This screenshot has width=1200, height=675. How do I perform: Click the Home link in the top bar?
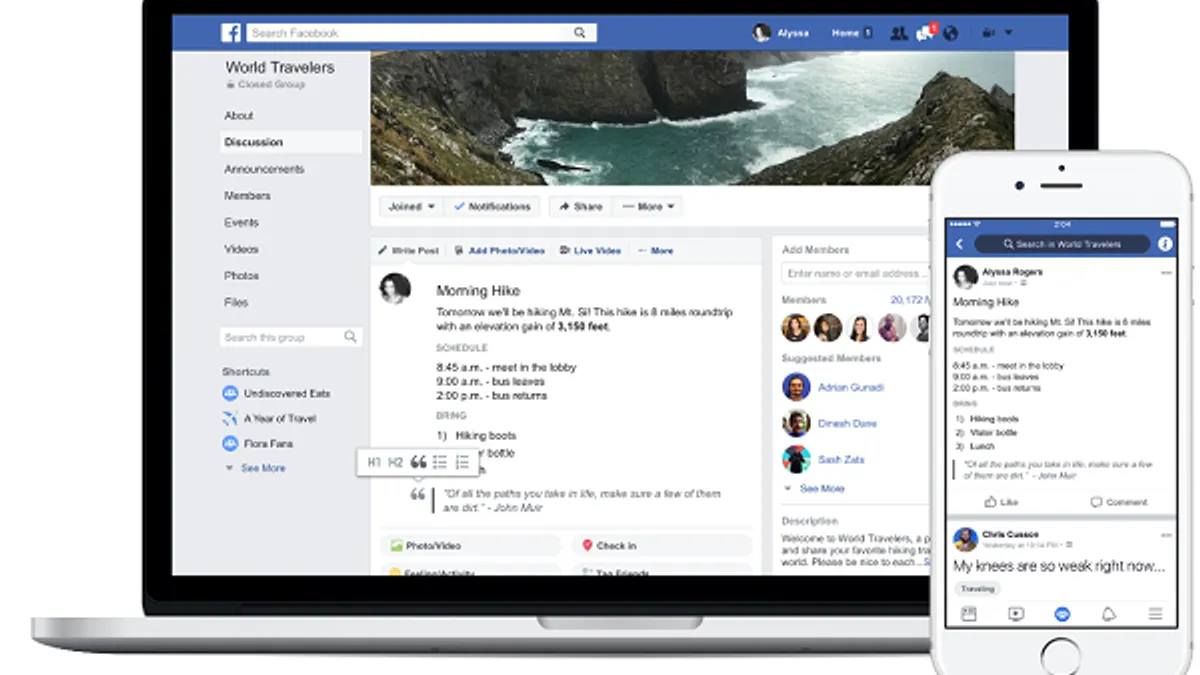[845, 33]
